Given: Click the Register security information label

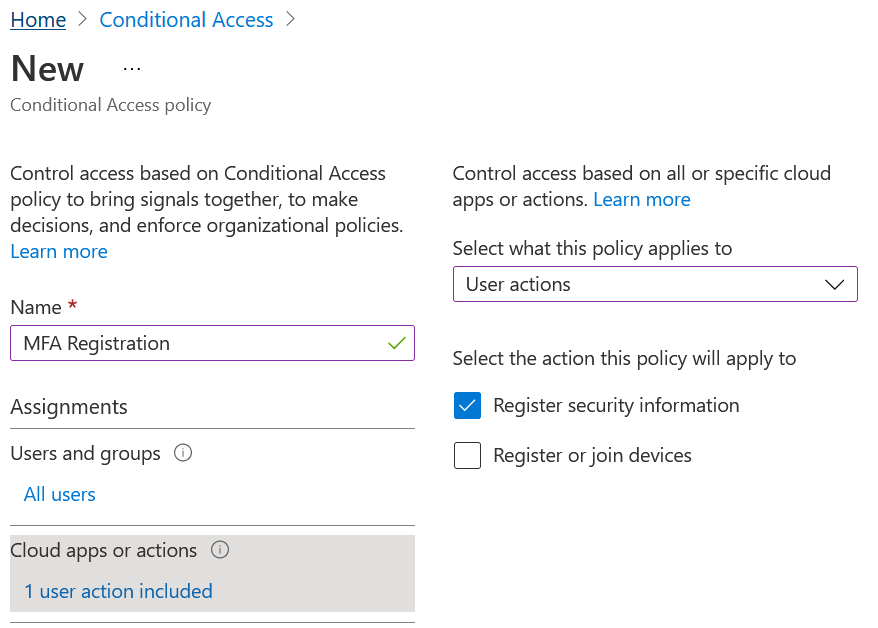Looking at the screenshot, I should tap(616, 405).
